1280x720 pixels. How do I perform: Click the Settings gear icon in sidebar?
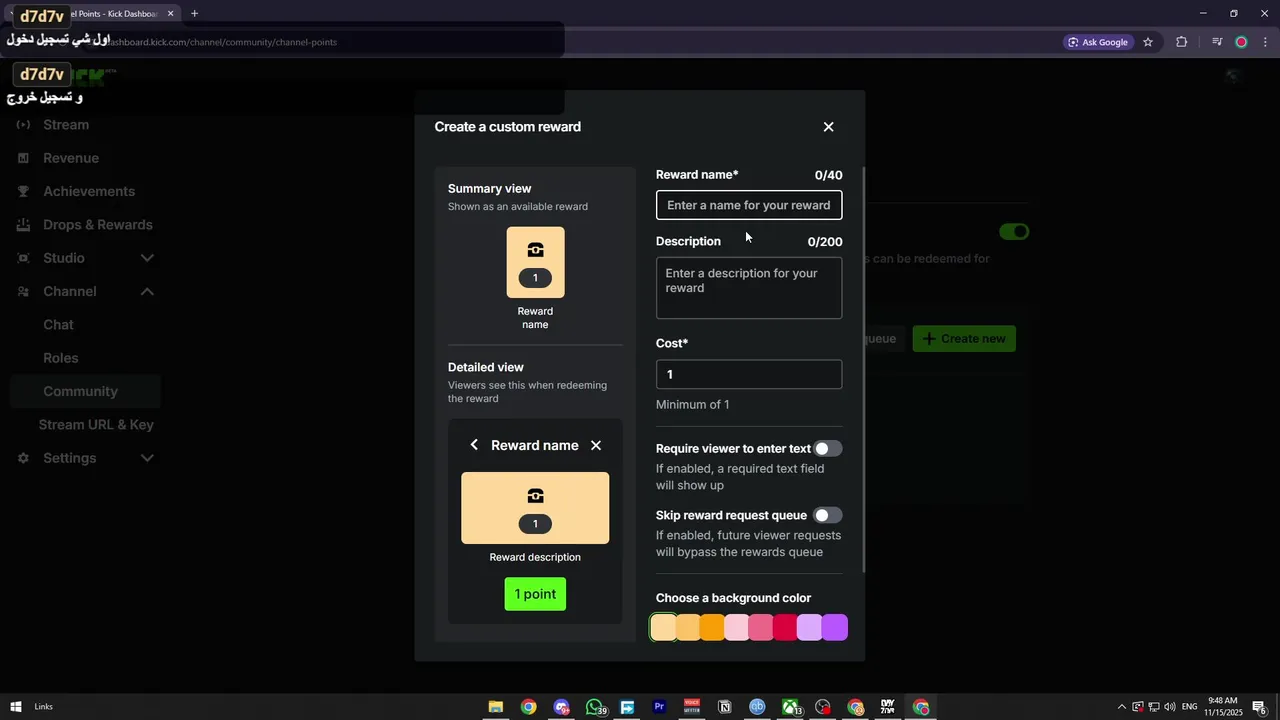23,458
